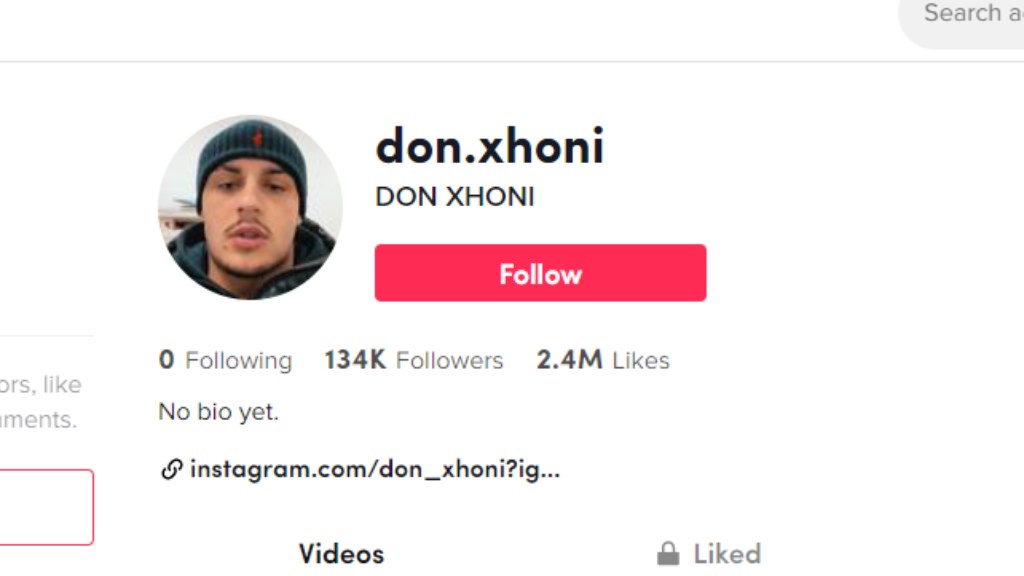The width and height of the screenshot is (1024, 576).
Task: Click the red Follow button
Action: click(x=540, y=273)
